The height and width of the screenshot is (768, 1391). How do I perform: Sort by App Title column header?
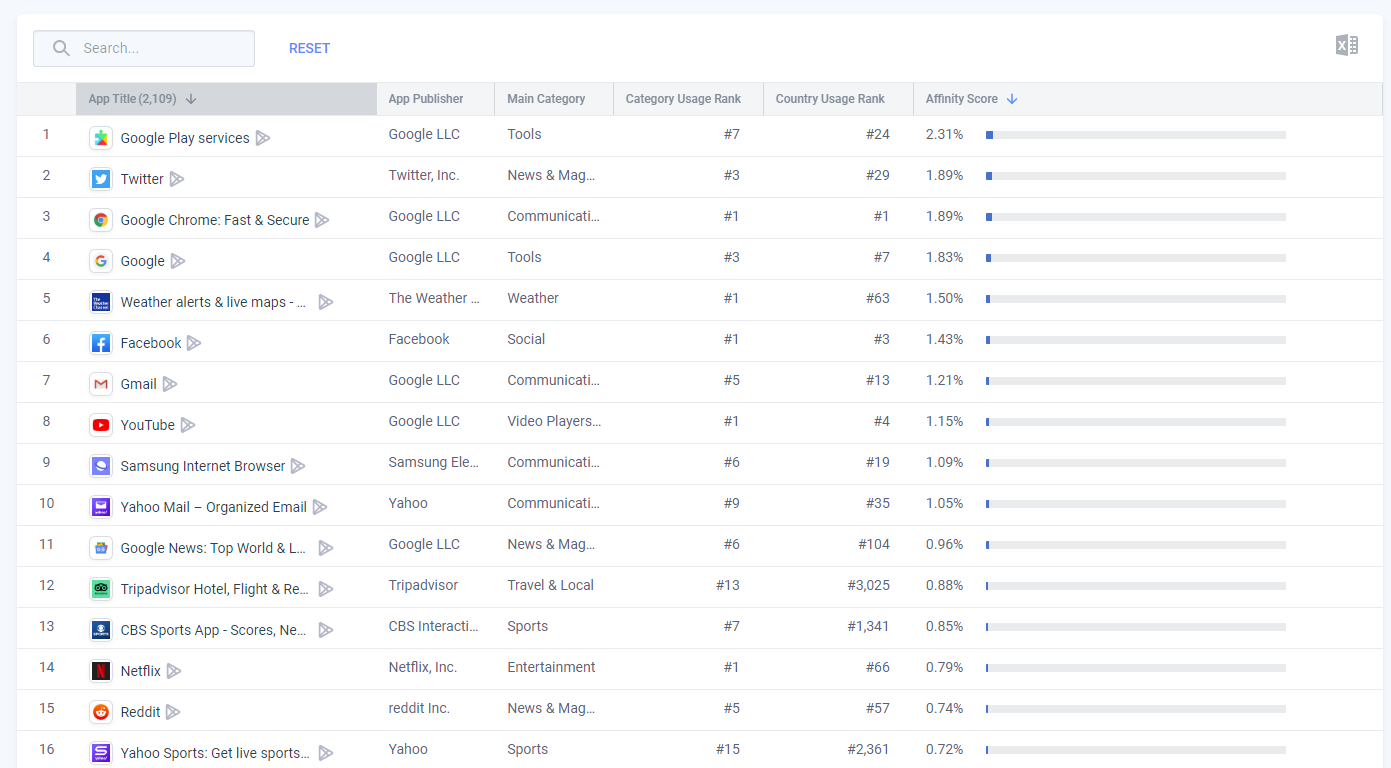(226, 99)
